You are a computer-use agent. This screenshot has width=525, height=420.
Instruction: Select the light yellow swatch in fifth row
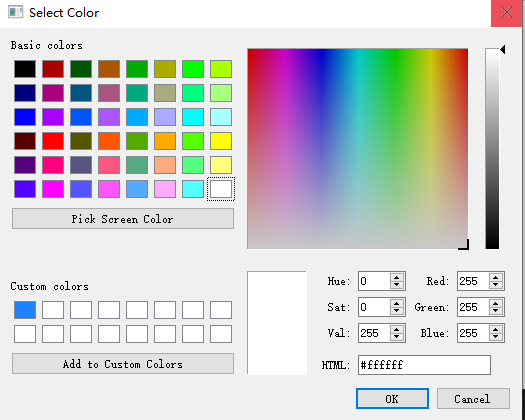(x=221, y=165)
